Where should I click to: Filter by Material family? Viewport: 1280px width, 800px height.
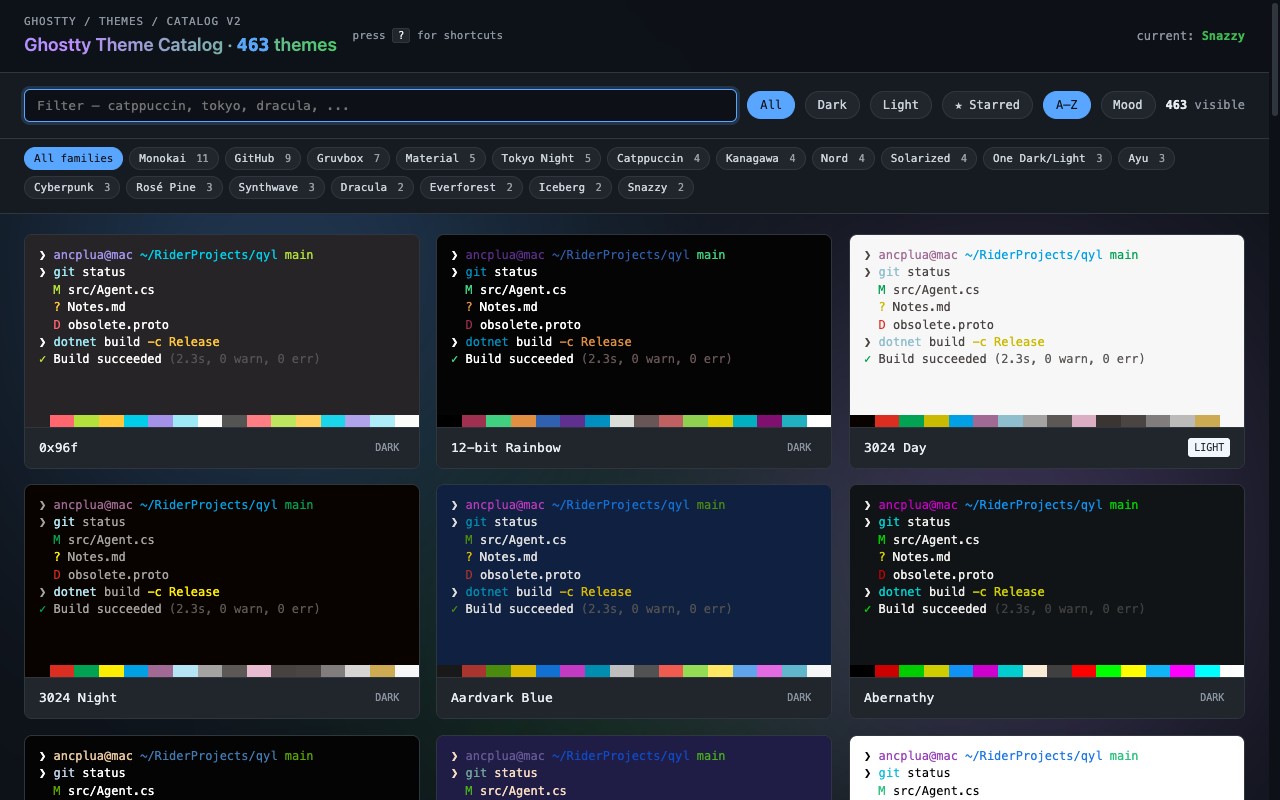(x=440, y=158)
